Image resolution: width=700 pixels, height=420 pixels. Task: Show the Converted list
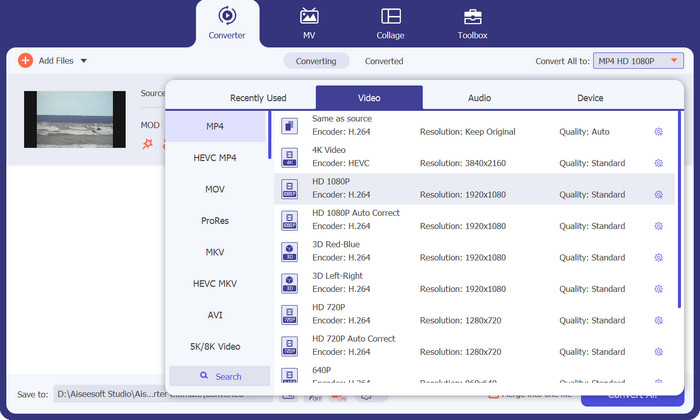384,61
